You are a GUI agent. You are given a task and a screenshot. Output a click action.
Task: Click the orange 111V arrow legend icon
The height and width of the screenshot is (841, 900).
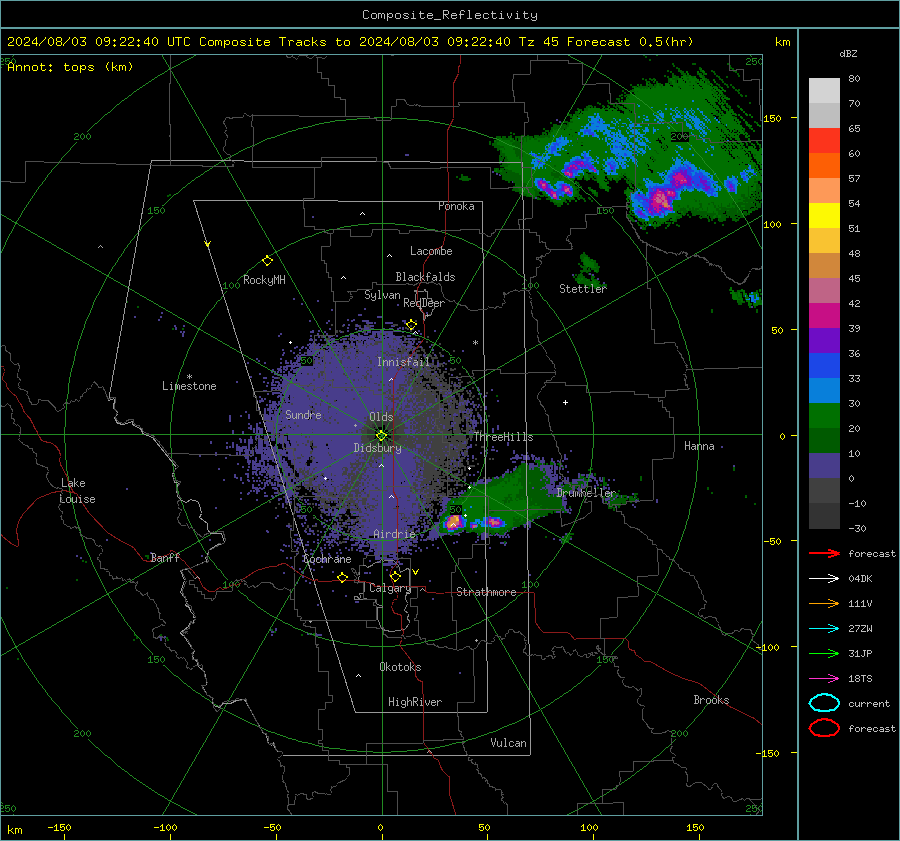coord(824,603)
